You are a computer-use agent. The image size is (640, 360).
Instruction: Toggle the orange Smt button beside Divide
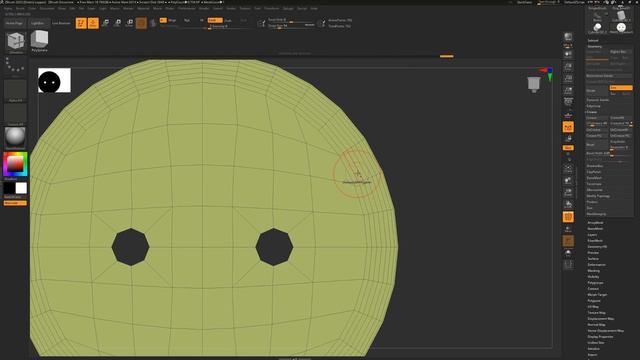click(620, 88)
